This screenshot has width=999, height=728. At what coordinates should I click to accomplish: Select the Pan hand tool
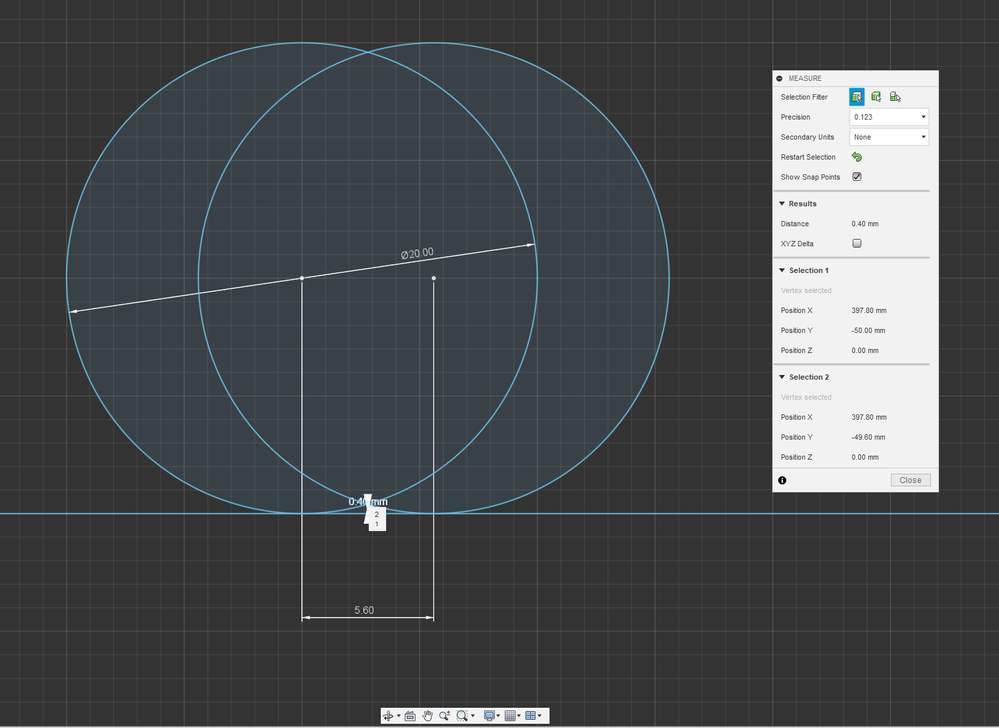click(428, 716)
